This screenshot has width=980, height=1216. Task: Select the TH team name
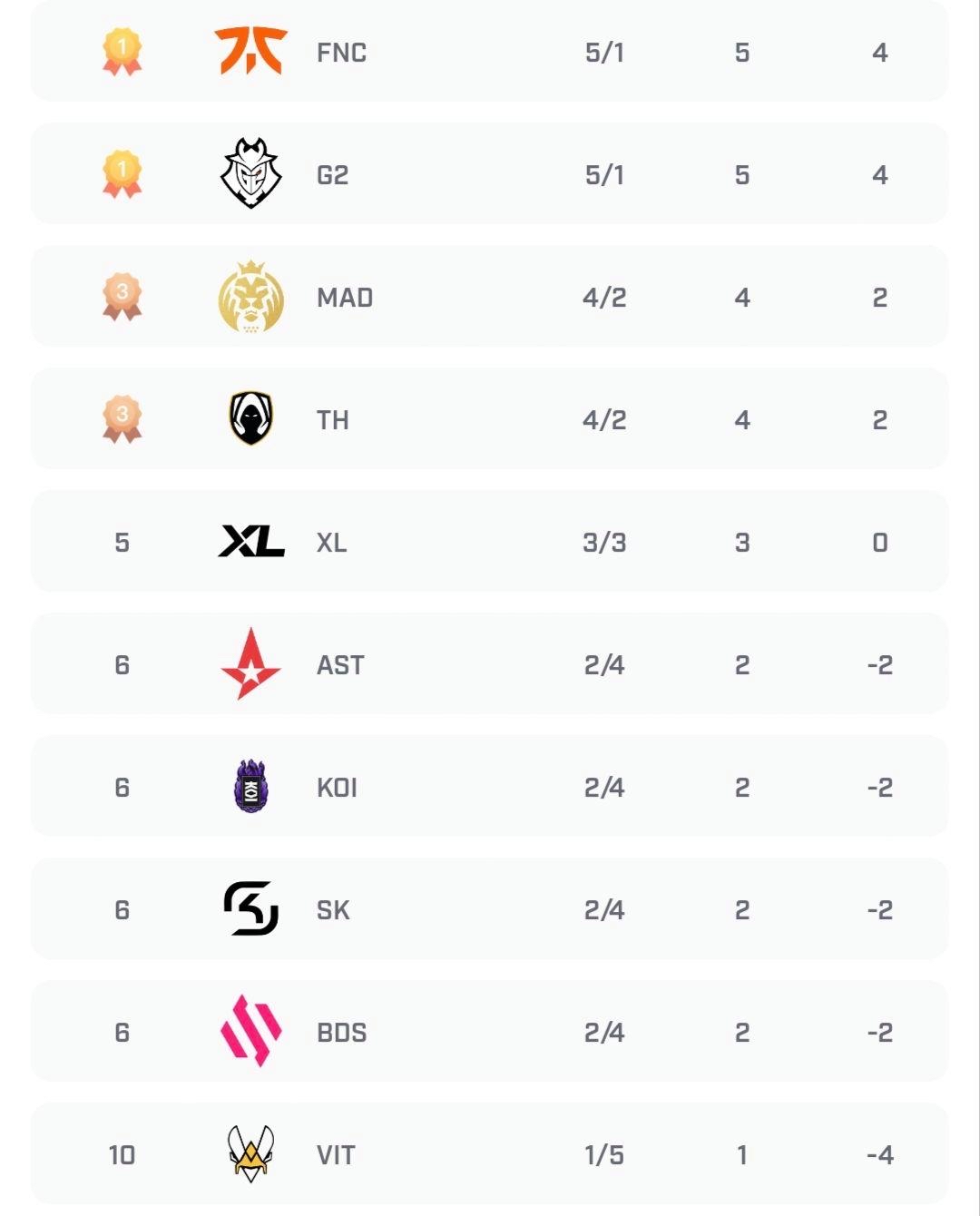332,420
